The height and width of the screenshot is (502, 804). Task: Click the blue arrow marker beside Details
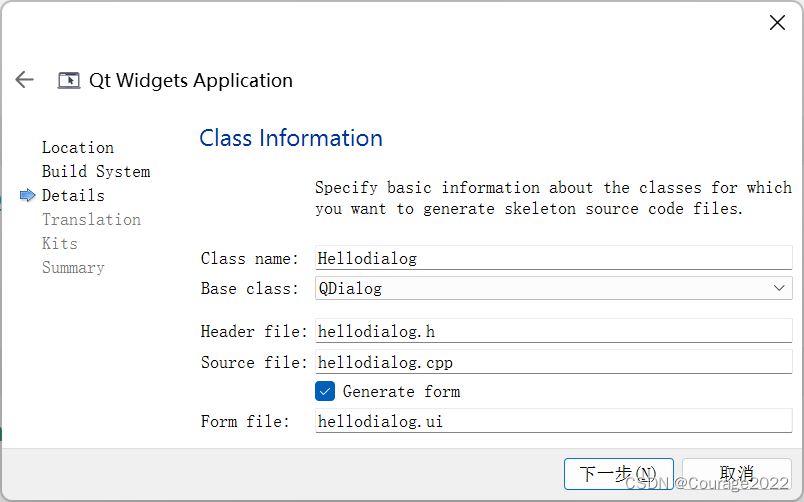coord(27,195)
